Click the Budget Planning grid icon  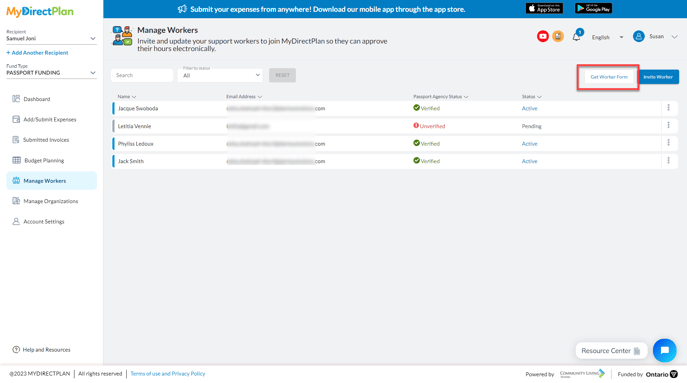point(16,160)
